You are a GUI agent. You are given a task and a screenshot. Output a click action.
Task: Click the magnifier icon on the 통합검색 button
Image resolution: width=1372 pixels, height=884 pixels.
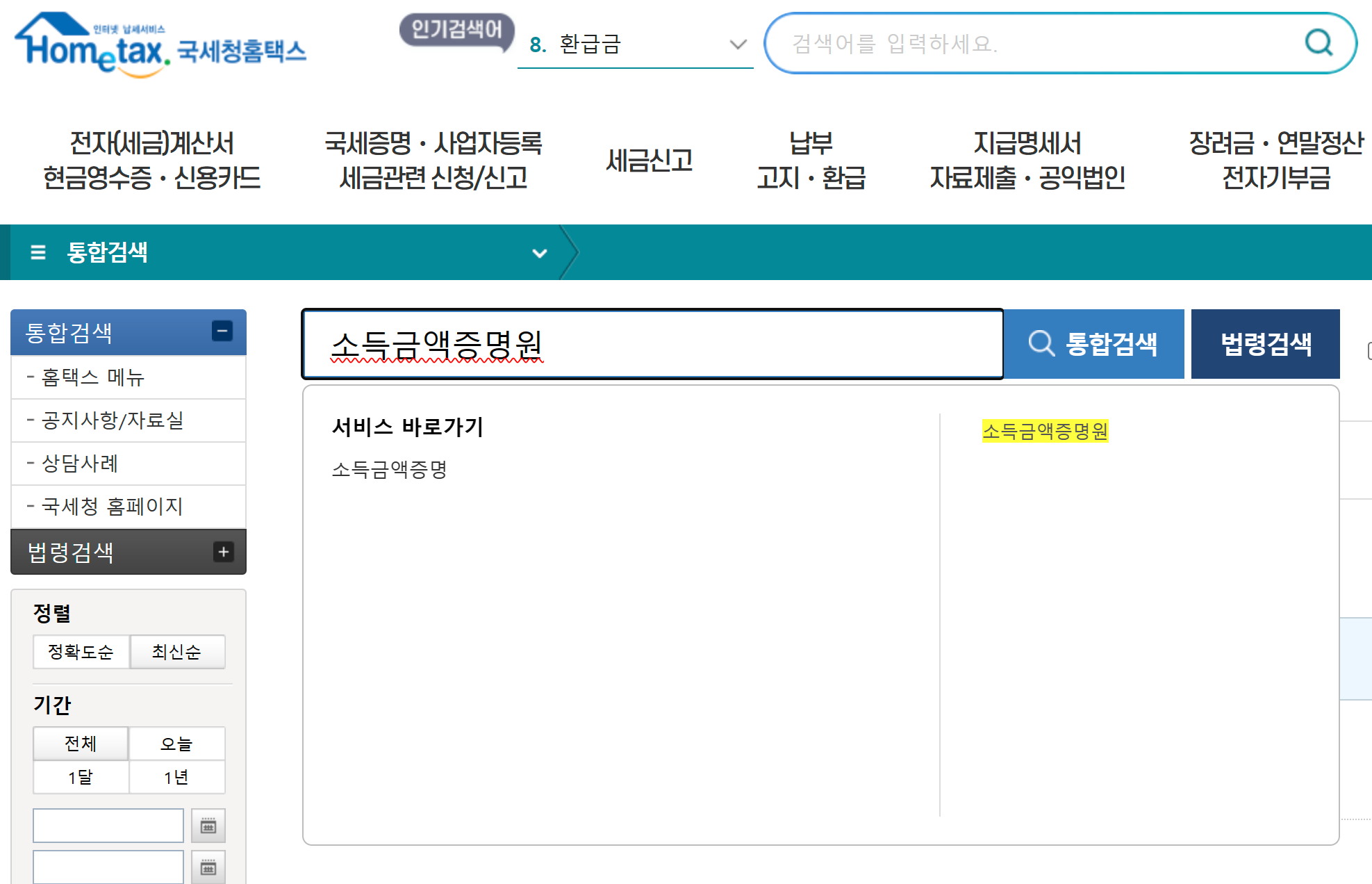tap(1041, 343)
